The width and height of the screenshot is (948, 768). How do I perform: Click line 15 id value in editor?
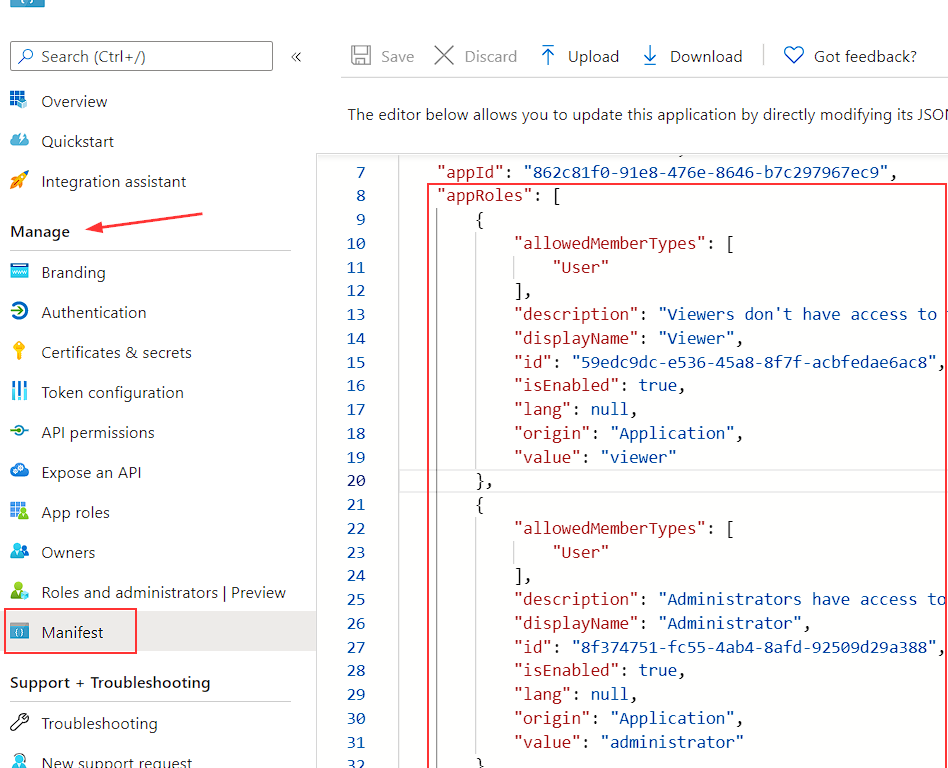click(755, 362)
